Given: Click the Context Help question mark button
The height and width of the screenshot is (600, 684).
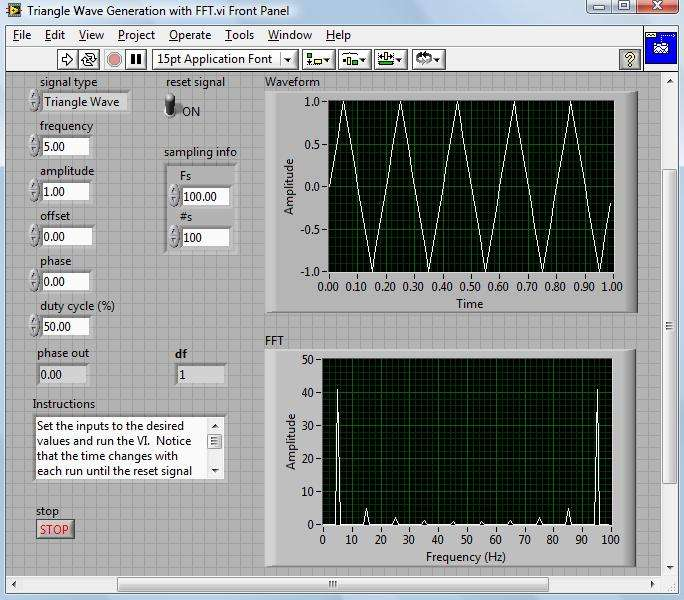Looking at the screenshot, I should [629, 59].
